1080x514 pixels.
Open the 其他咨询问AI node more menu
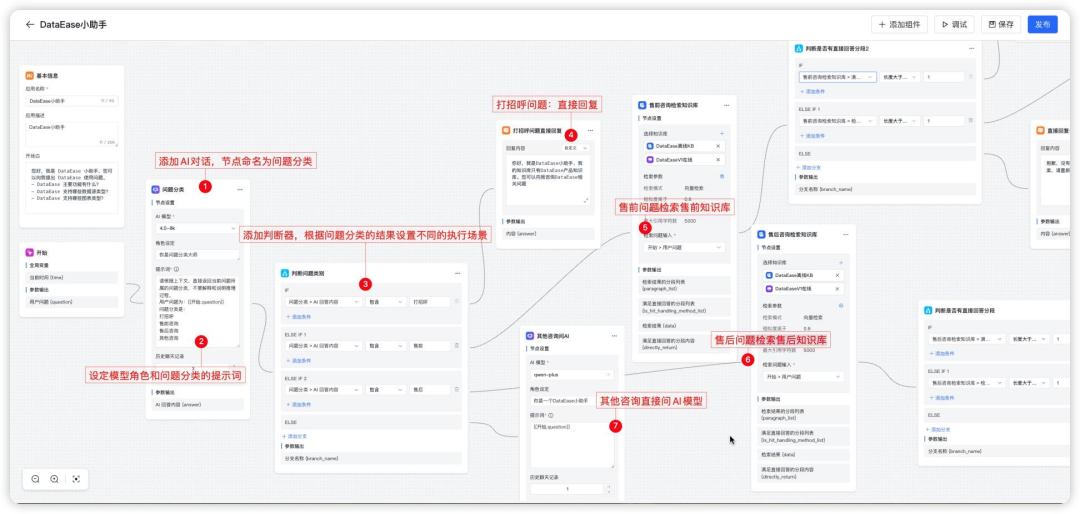pos(614,336)
